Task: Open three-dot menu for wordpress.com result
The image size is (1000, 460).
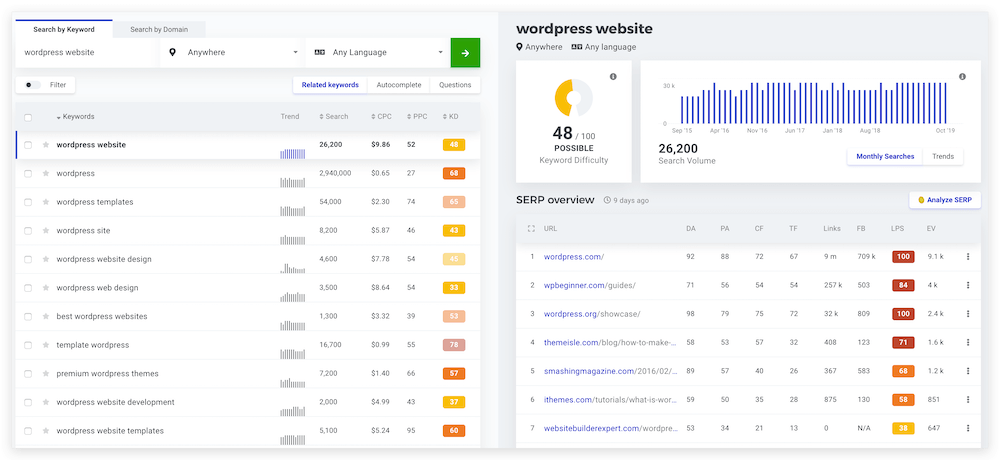Action: (967, 257)
